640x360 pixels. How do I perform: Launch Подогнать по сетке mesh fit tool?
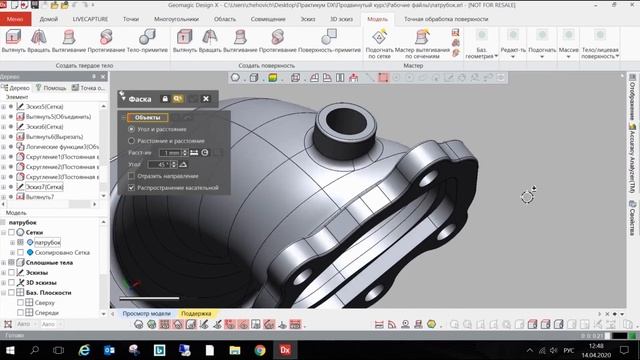point(380,43)
